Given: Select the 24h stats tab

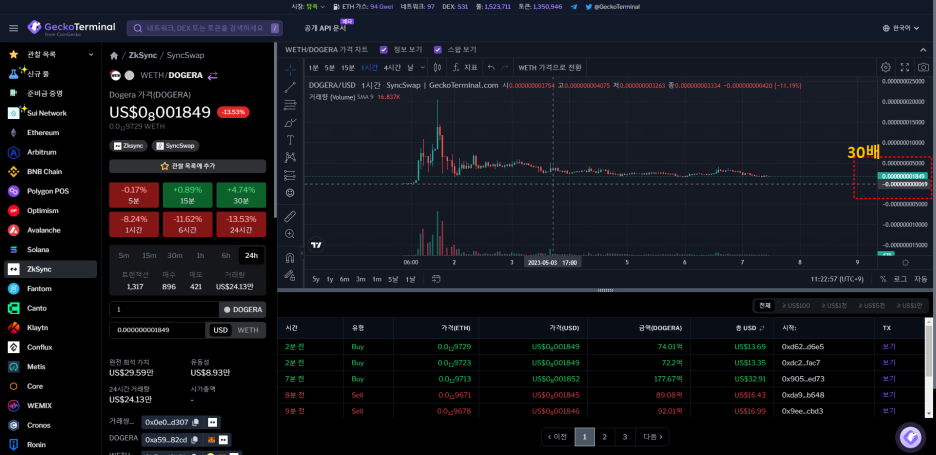Looking at the screenshot, I should click(x=251, y=256).
